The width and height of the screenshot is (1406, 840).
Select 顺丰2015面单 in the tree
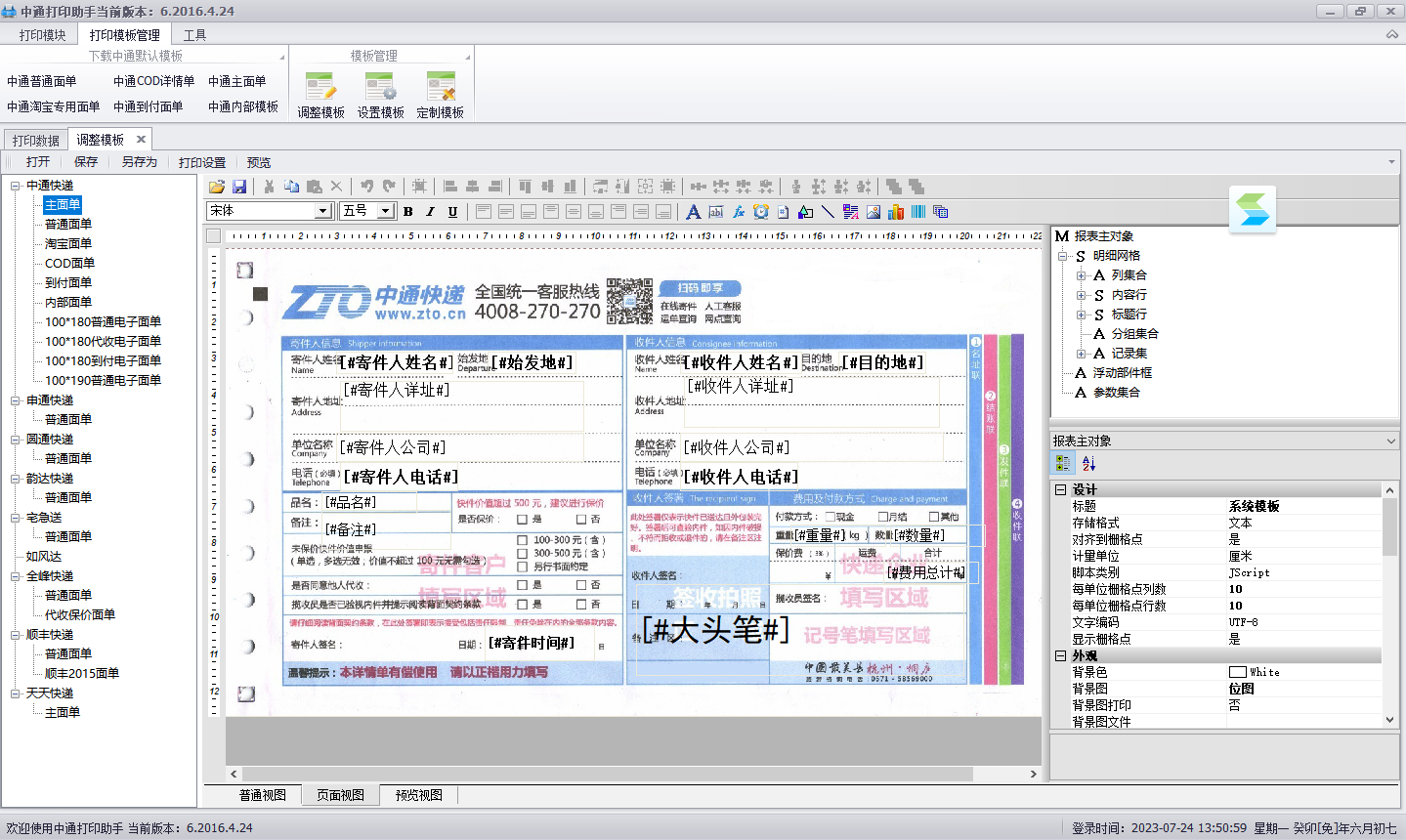[x=82, y=674]
